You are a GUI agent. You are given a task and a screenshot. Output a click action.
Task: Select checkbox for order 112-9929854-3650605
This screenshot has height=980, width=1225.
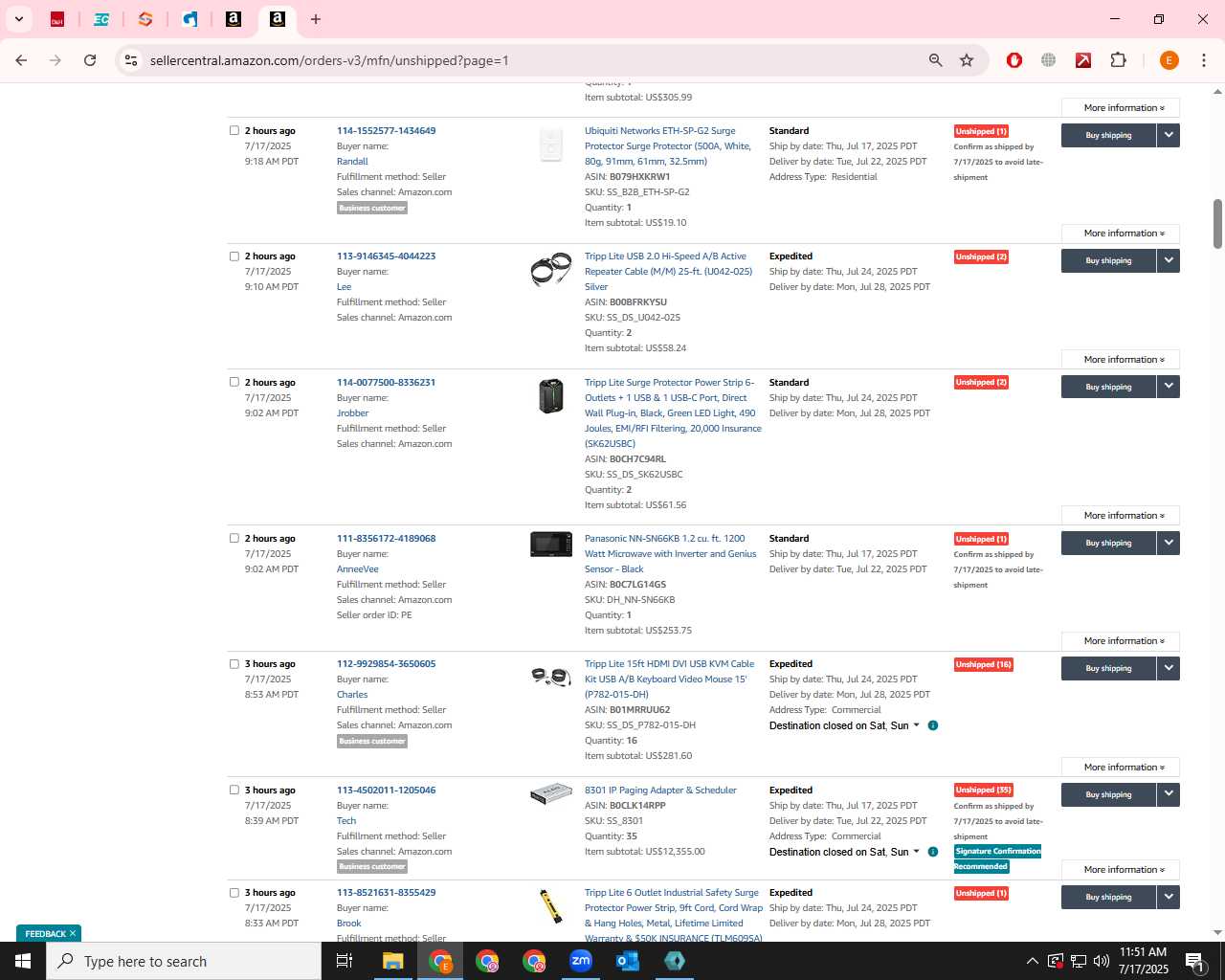[x=234, y=663]
